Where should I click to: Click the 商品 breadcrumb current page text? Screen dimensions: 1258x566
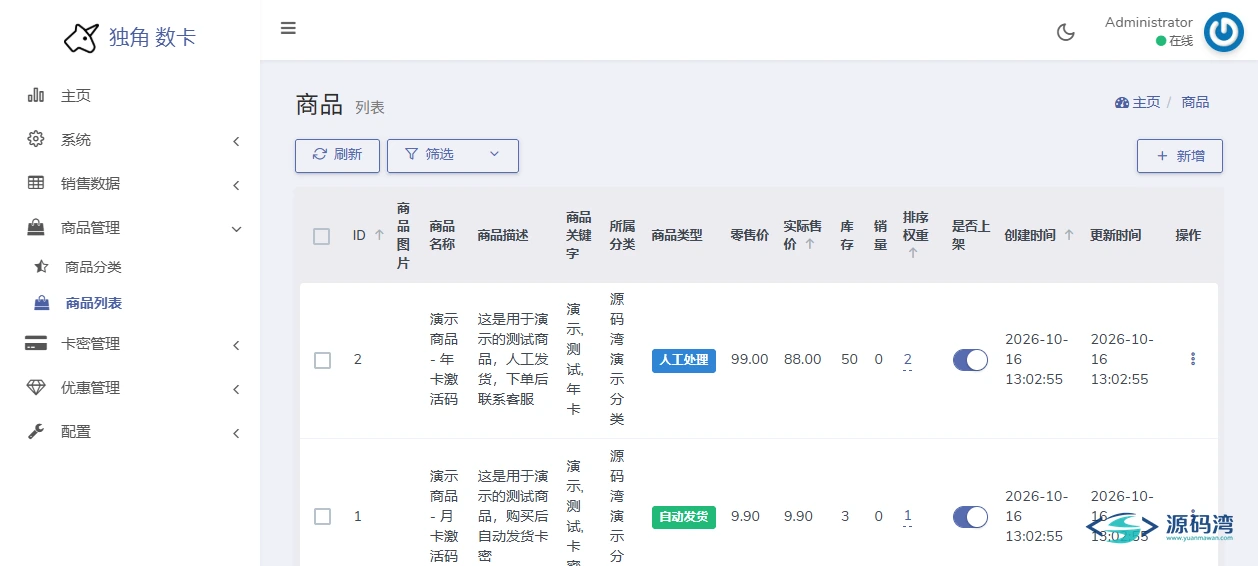tap(1195, 102)
